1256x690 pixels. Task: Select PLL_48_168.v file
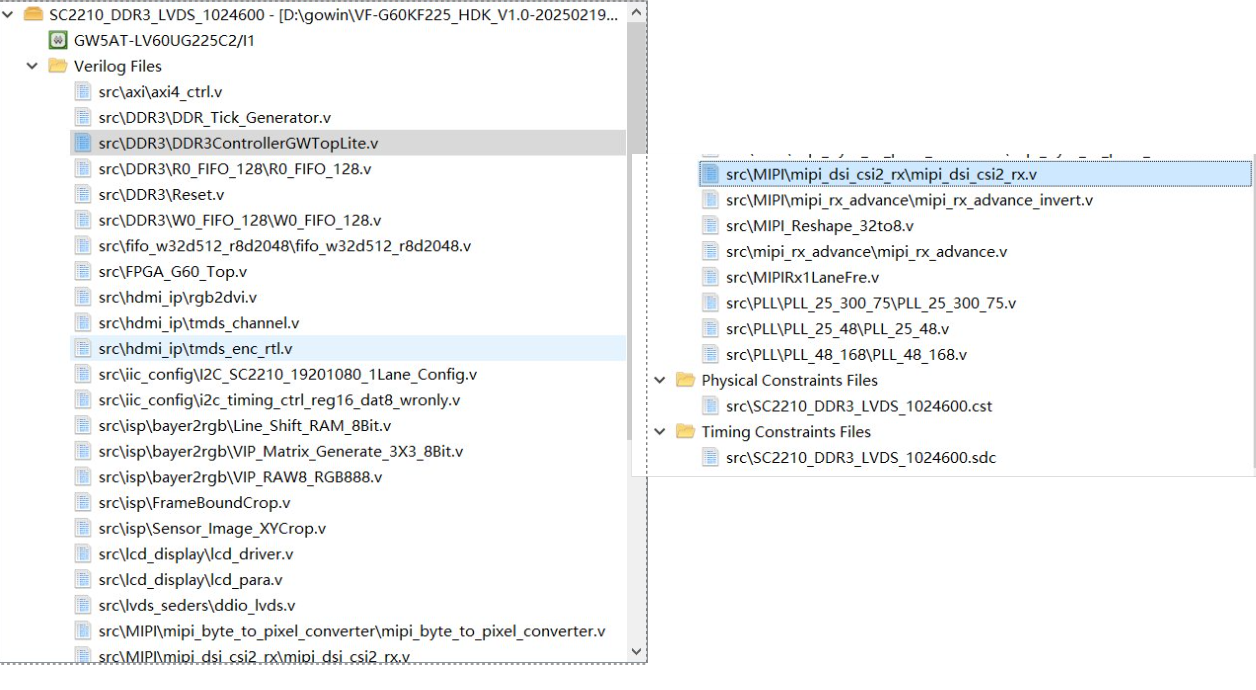coord(847,354)
